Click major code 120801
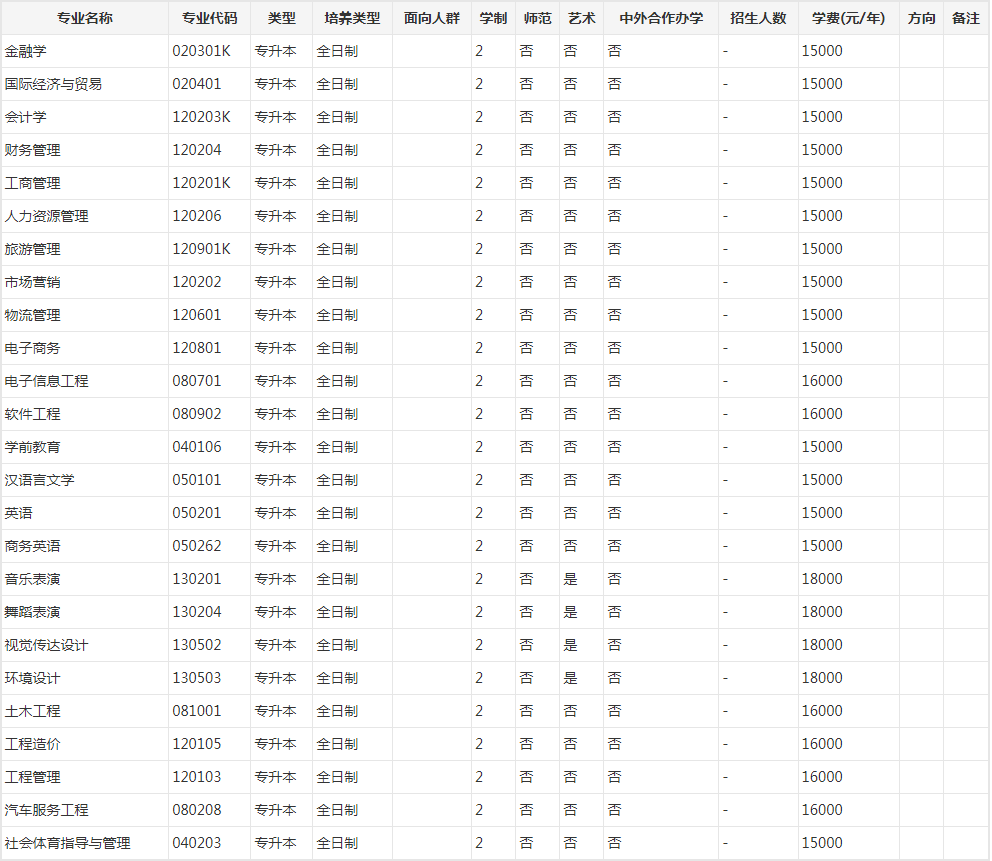The width and height of the screenshot is (992, 861). click(x=197, y=348)
